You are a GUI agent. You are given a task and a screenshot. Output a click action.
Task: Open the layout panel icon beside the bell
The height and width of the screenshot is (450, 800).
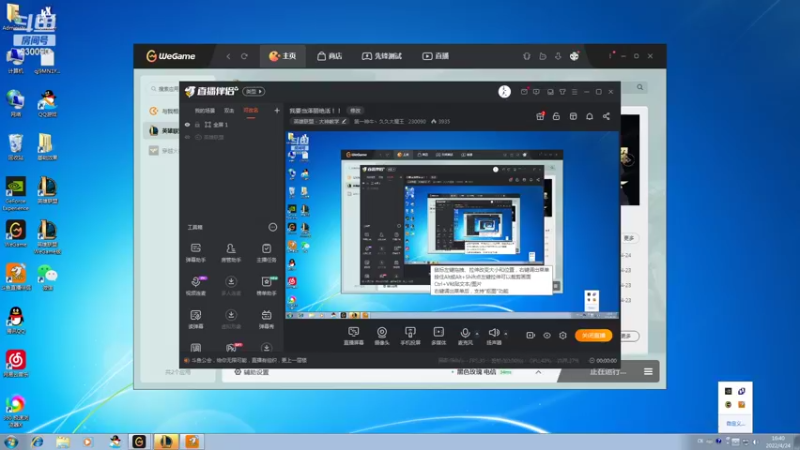573,116
